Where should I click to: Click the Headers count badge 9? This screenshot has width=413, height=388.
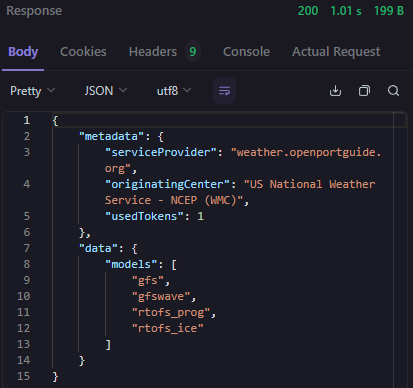(193, 51)
